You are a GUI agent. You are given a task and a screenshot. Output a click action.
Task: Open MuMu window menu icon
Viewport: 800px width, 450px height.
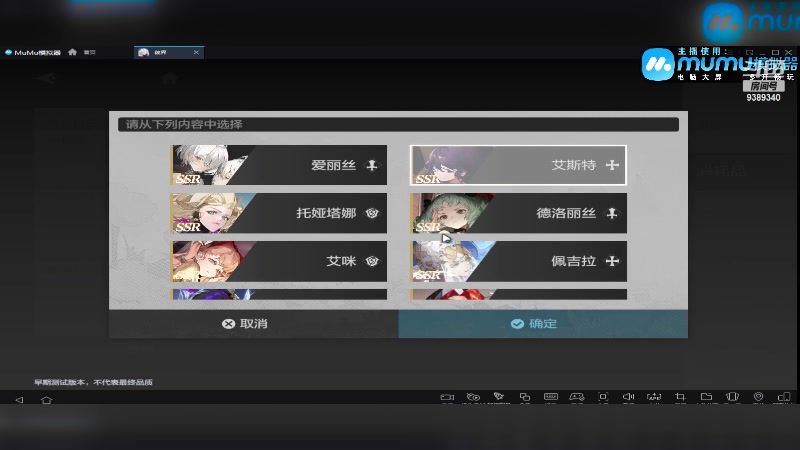pyautogui.click(x=731, y=52)
